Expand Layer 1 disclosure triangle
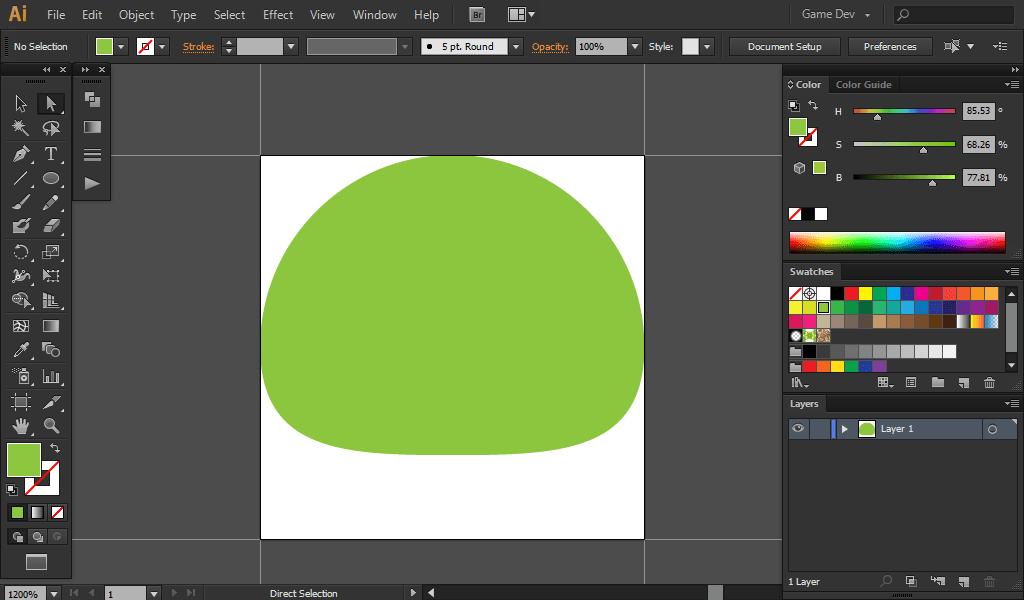 [x=845, y=429]
